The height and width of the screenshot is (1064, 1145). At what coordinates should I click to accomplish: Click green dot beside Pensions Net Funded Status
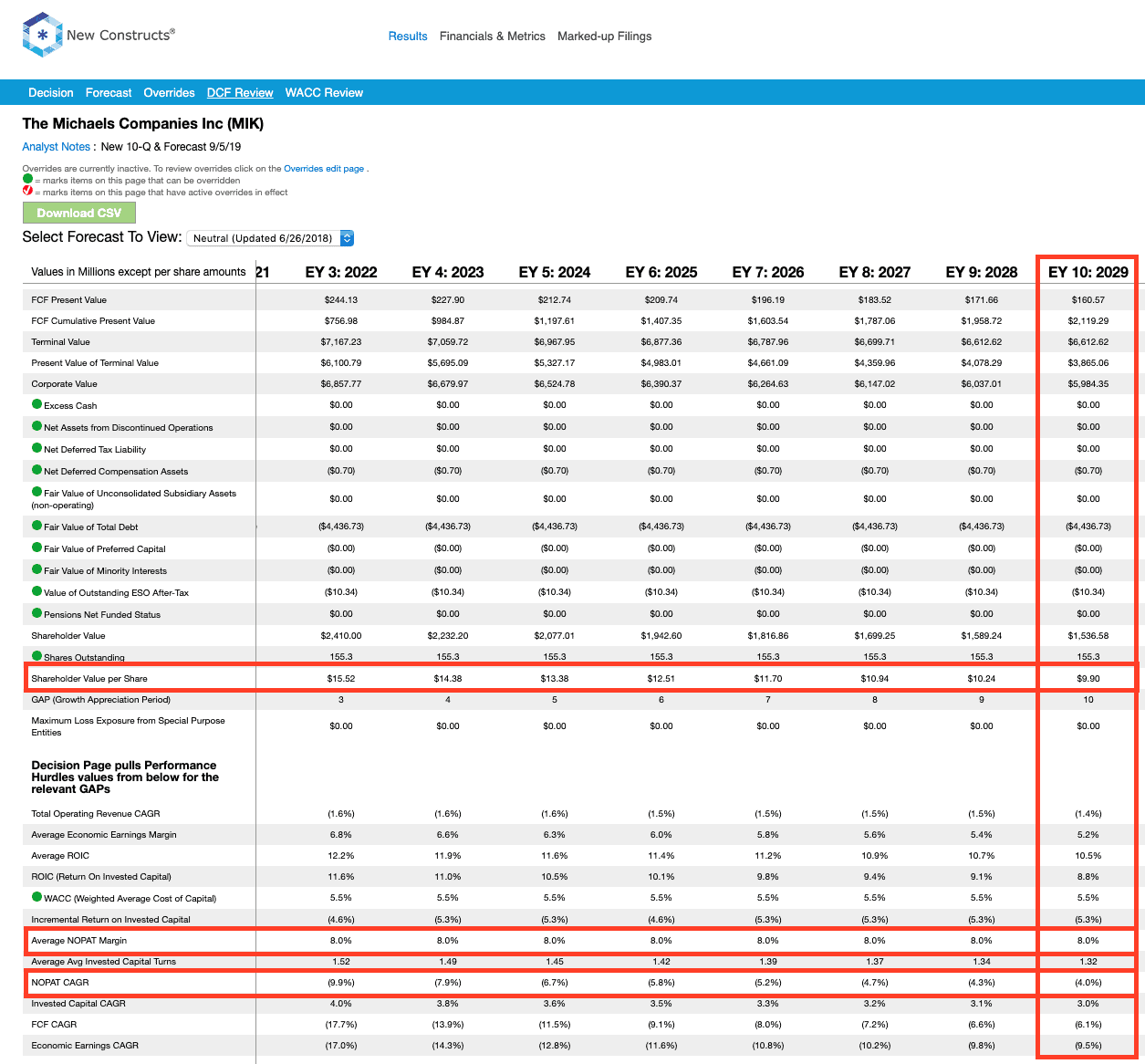coord(36,613)
